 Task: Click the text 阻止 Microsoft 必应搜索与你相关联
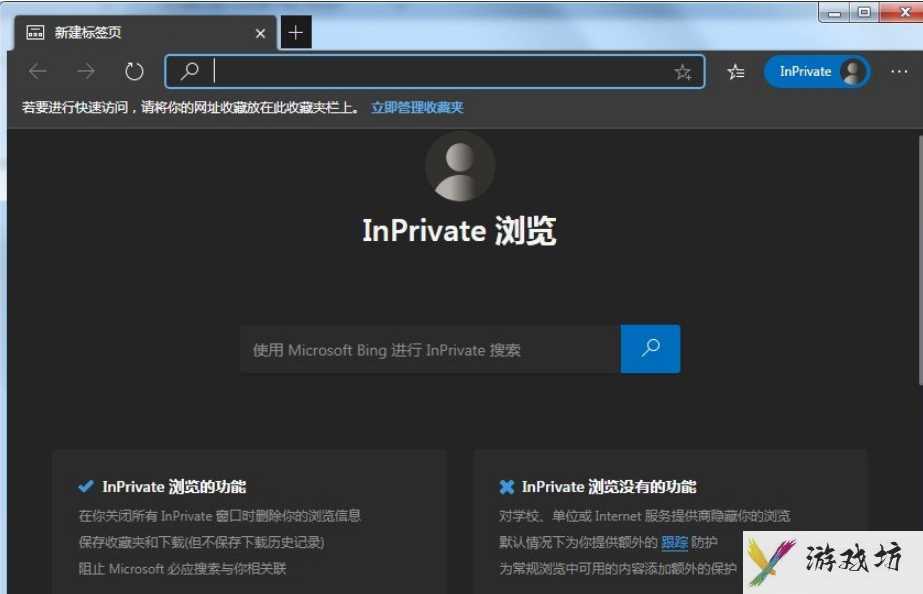coord(182,569)
